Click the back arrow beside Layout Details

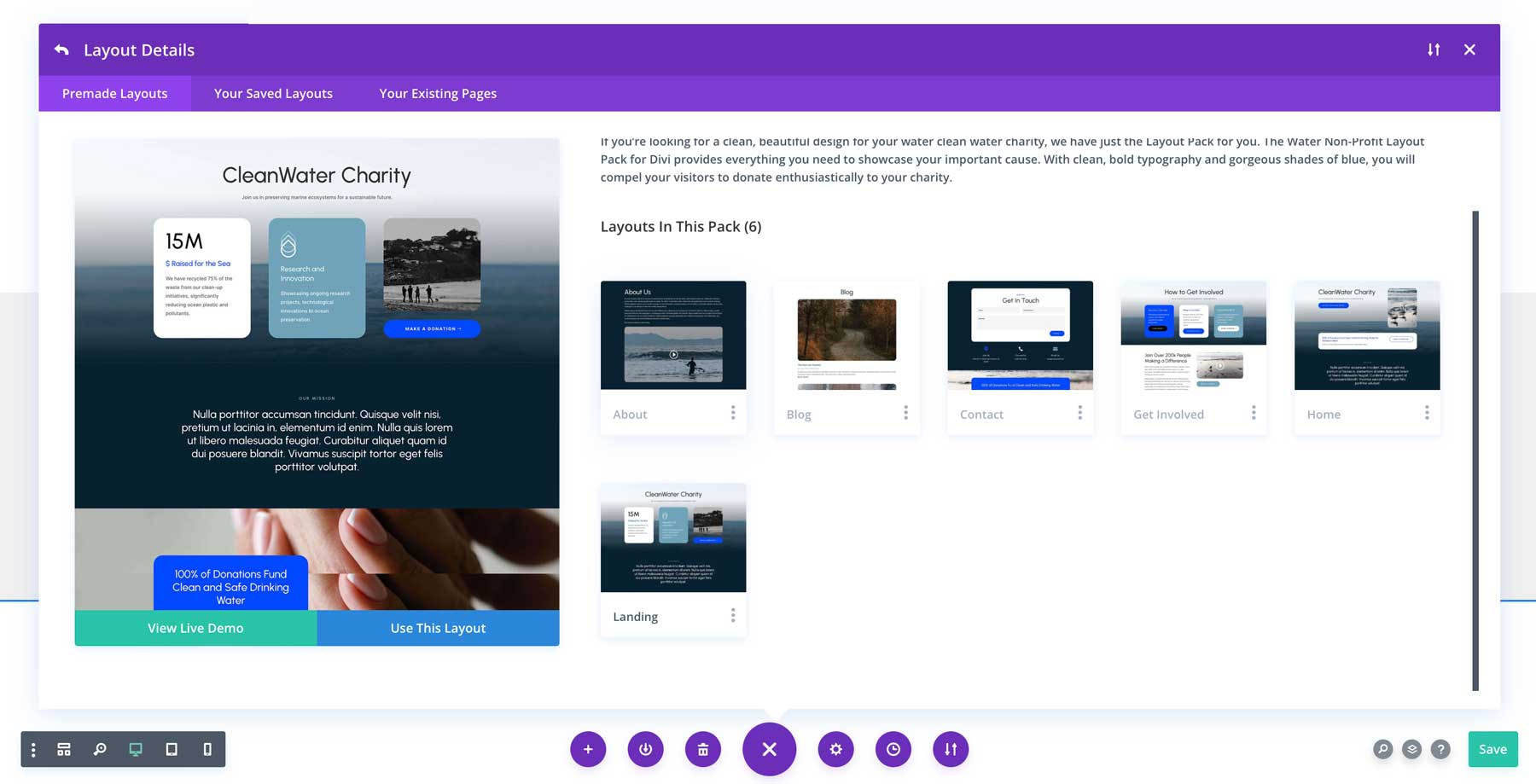tap(61, 50)
